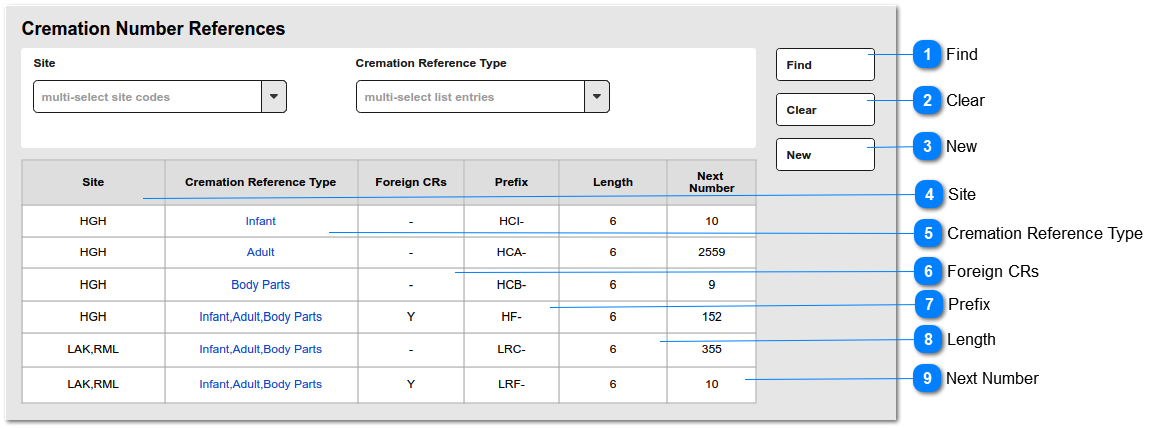The height and width of the screenshot is (429, 1159).
Task: Open the Cremation Reference Type dropdown arrow
Action: (597, 97)
